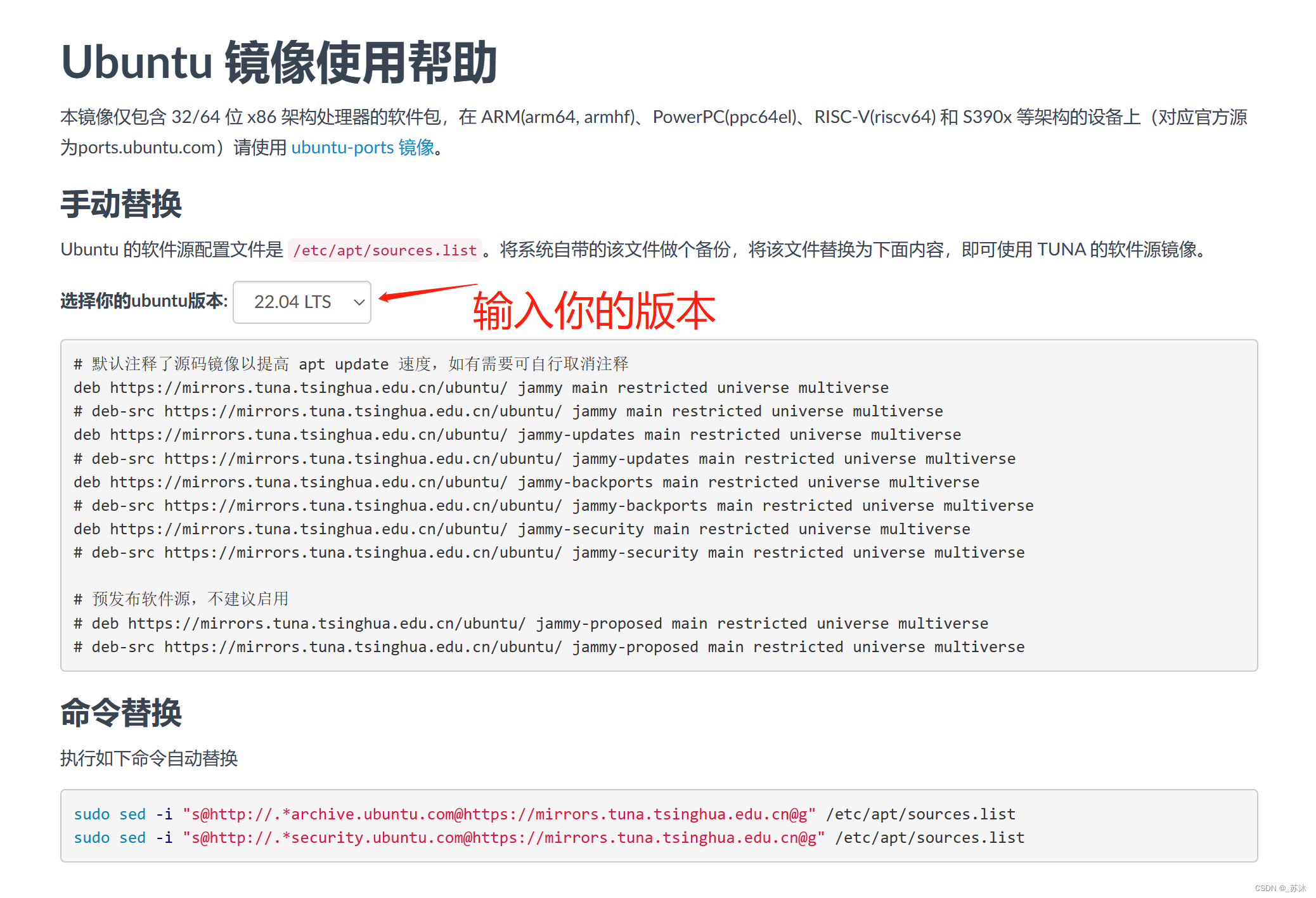Click the first deb jammy main line

pyautogui.click(x=481, y=388)
